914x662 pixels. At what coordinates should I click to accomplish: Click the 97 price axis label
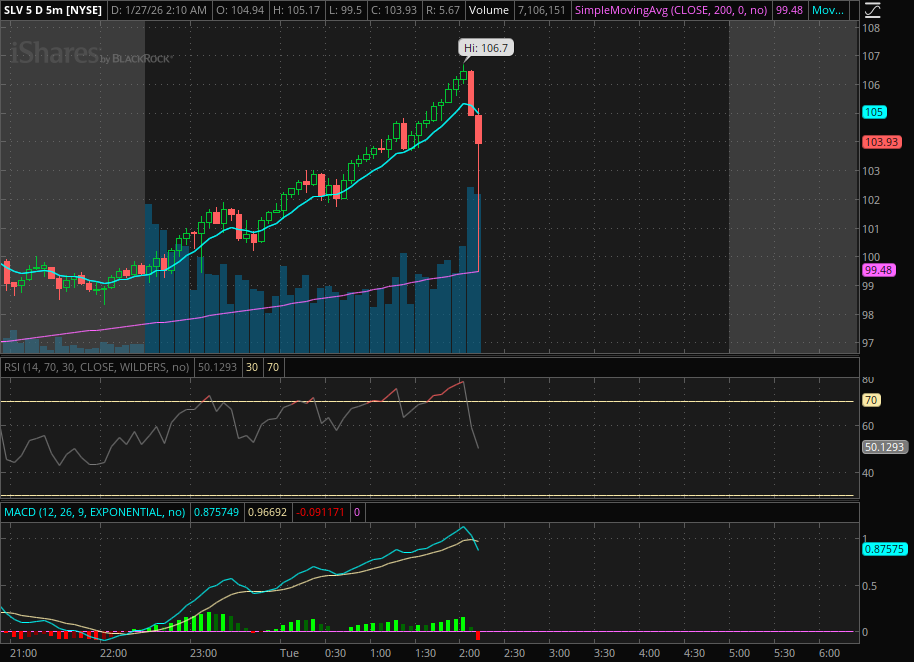tap(868, 343)
